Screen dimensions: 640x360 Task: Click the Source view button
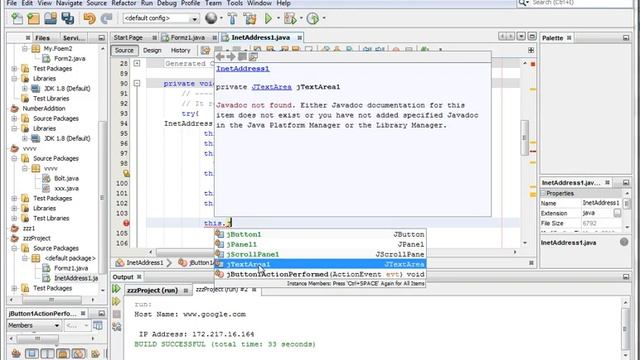124,50
